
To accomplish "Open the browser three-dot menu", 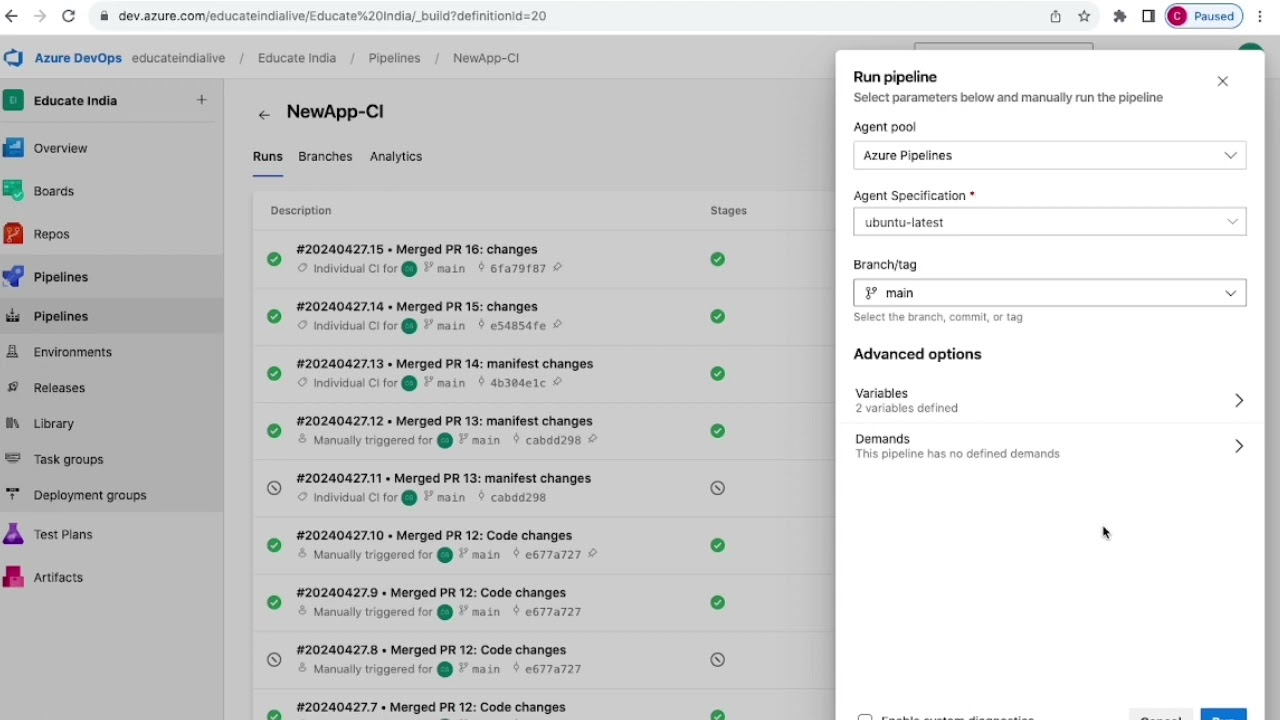I will pyautogui.click(x=1261, y=16).
